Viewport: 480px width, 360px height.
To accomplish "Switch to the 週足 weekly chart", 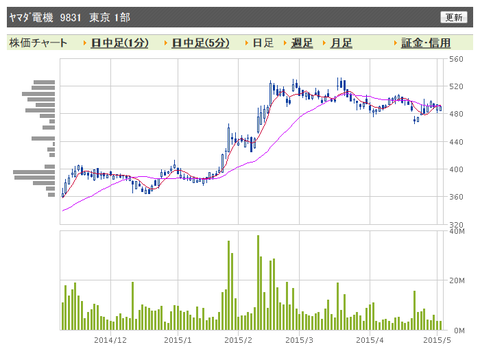I will pos(302,43).
